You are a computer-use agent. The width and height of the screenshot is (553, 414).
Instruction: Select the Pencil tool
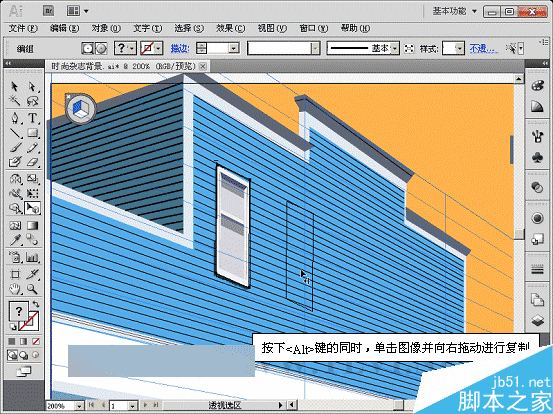click(x=32, y=147)
